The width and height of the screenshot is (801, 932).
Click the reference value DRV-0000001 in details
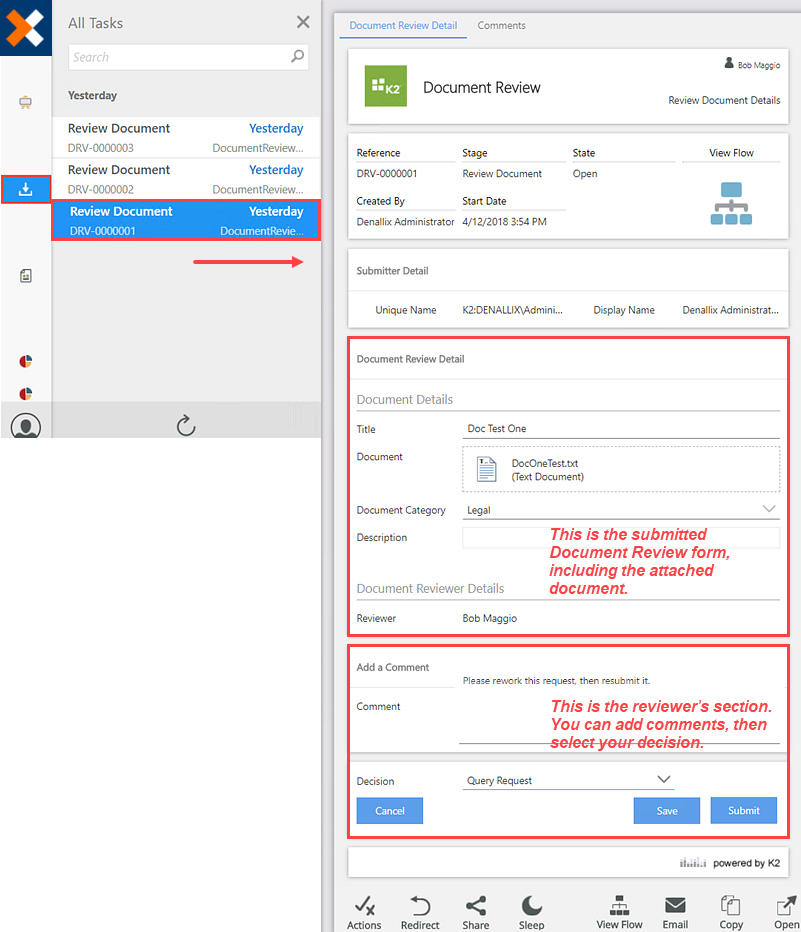[387, 174]
